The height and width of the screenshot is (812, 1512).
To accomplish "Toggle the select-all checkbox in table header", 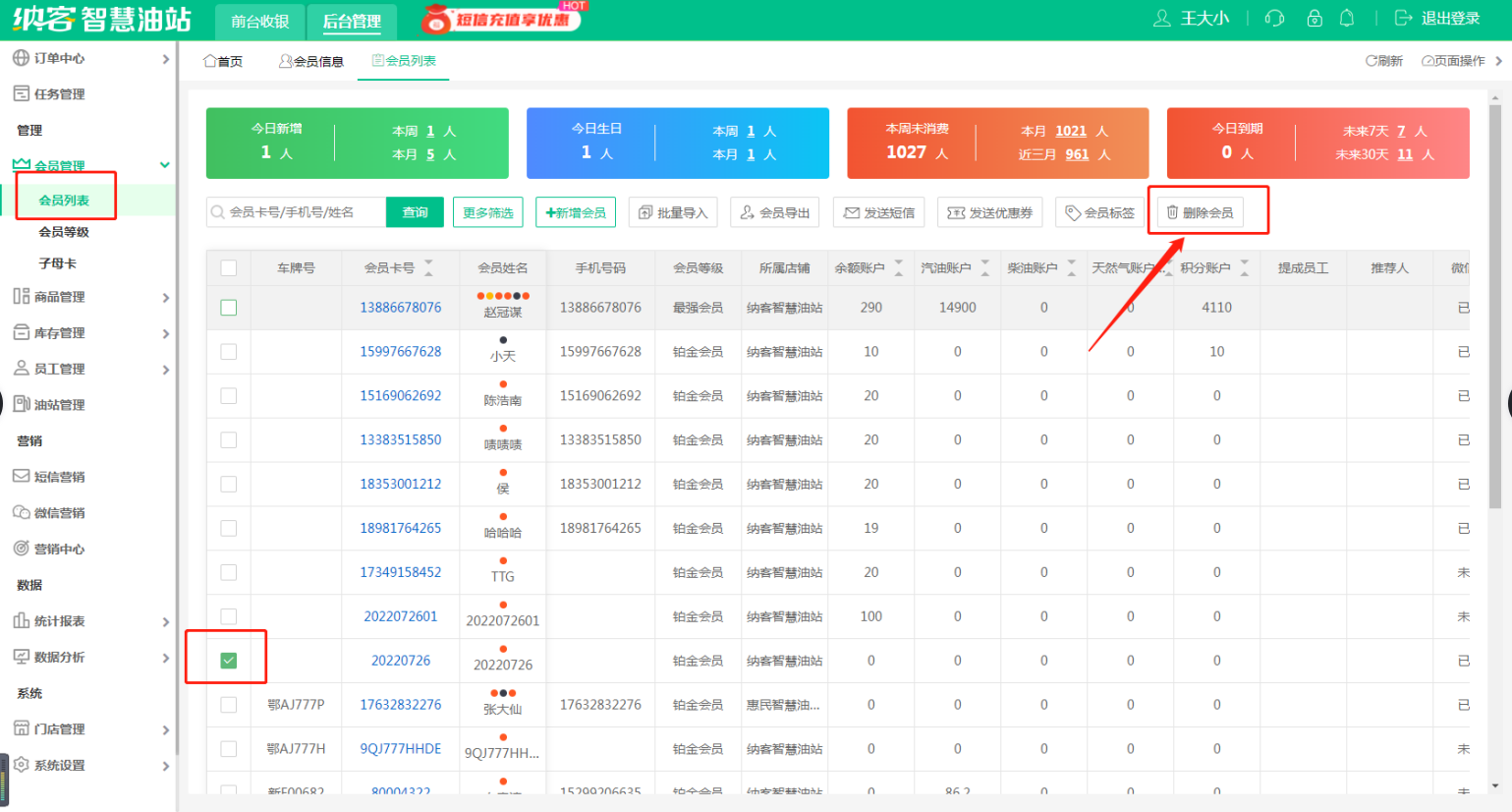I will click(x=229, y=267).
